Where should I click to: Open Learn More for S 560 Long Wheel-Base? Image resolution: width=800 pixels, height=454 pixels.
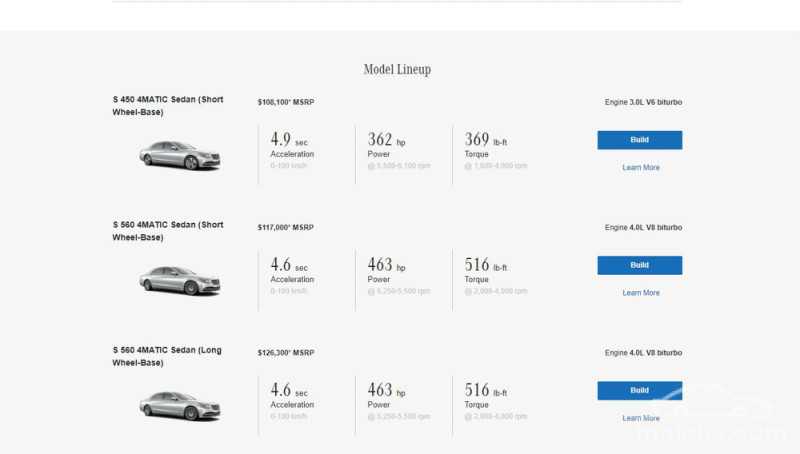tap(640, 418)
